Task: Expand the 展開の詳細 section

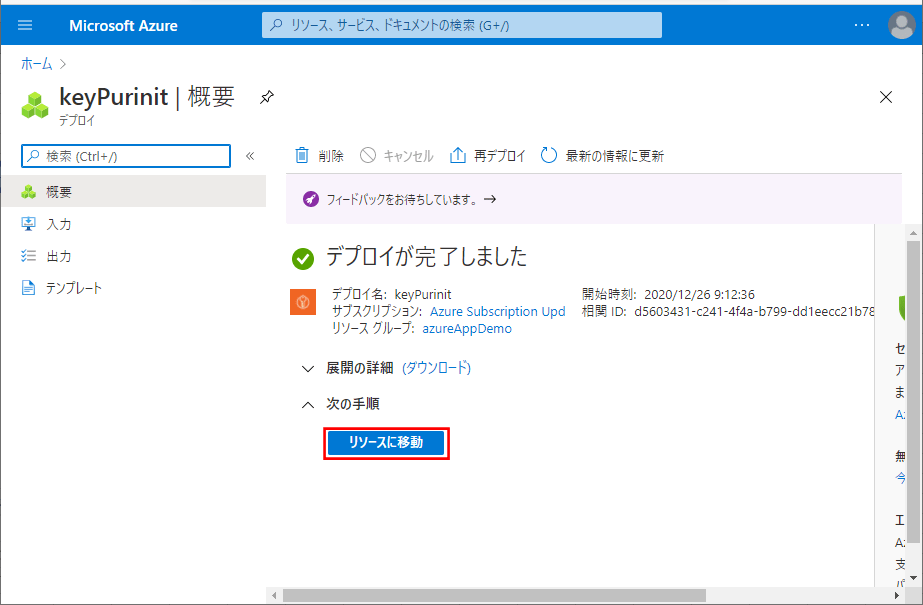Action: (307, 368)
